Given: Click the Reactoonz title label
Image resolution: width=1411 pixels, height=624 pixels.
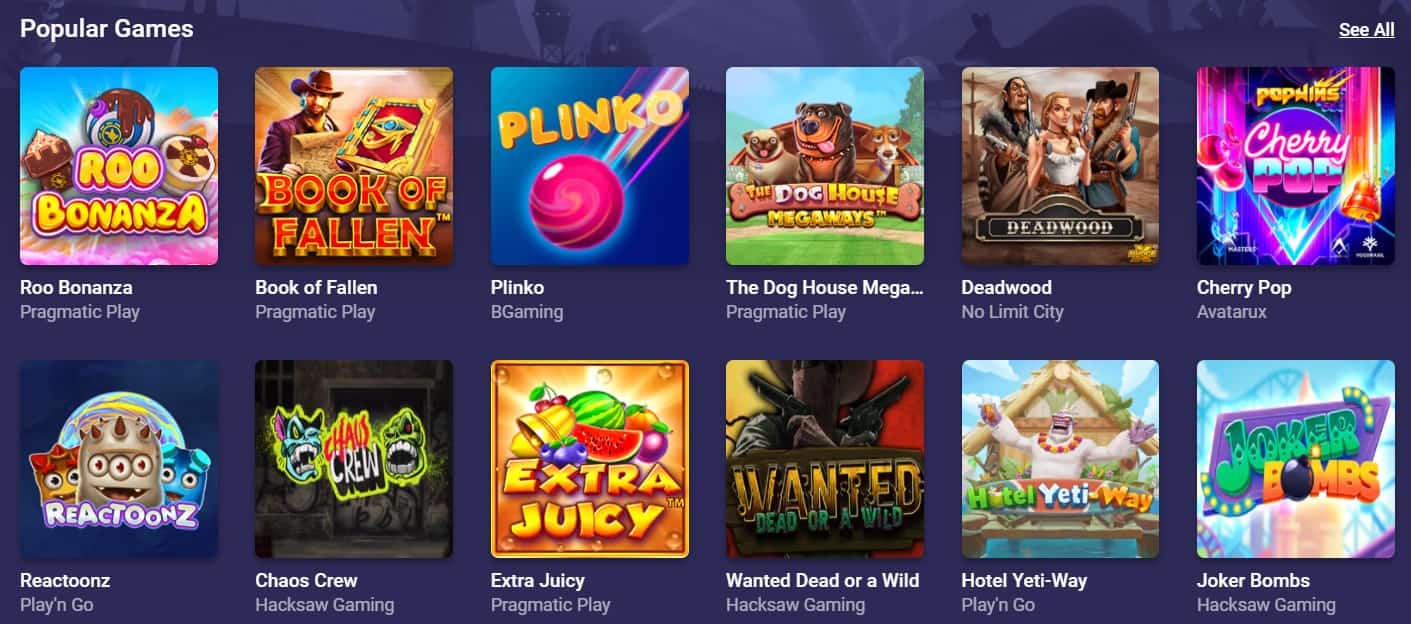Looking at the screenshot, I should [65, 580].
